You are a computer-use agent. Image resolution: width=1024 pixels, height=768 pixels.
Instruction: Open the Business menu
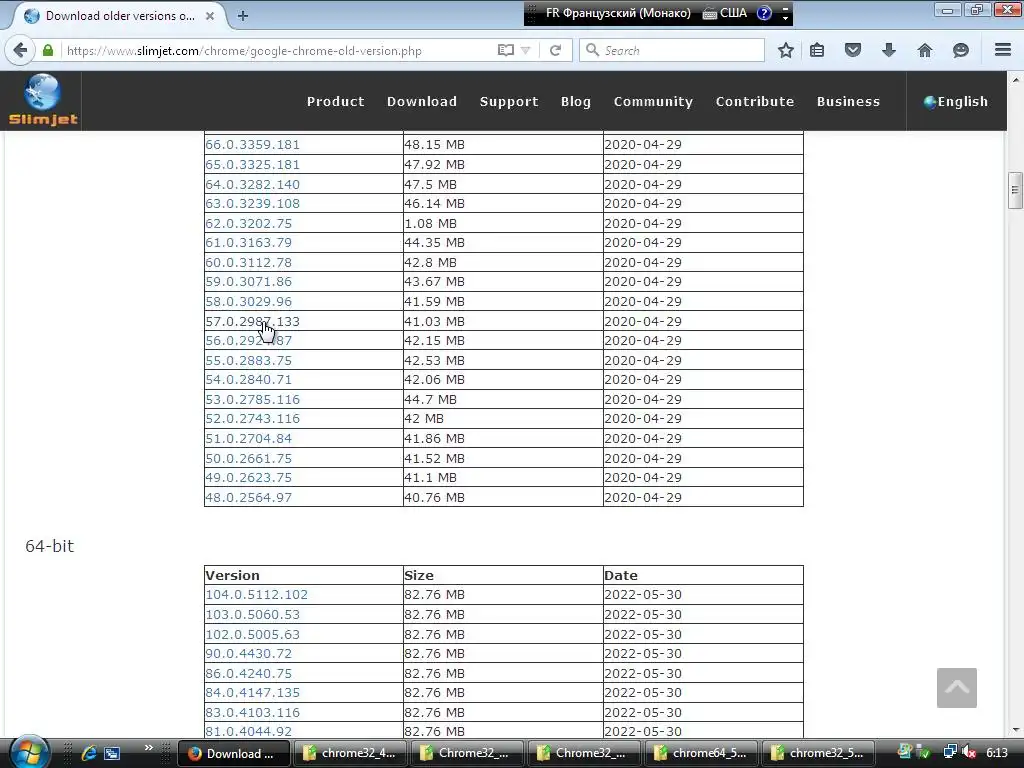point(848,101)
